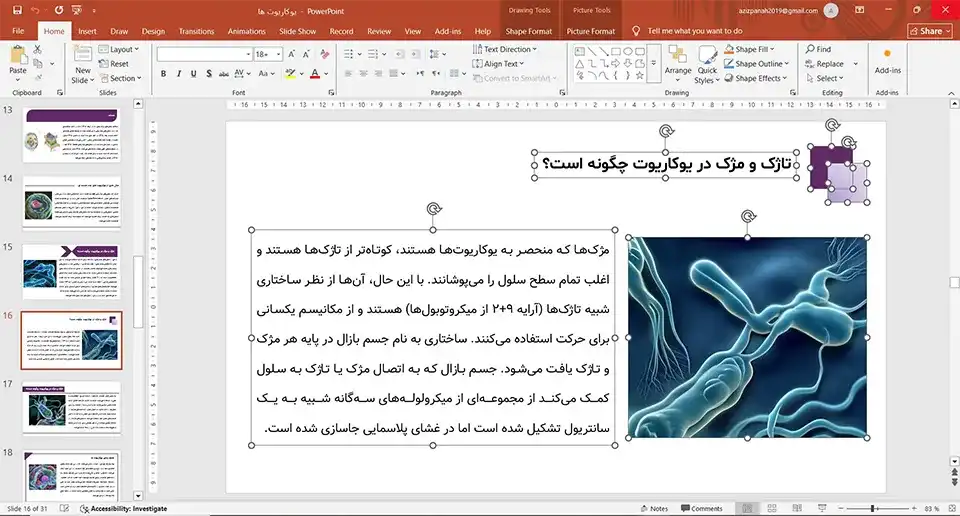Toggle Underline formatting
This screenshot has height=516, width=960.
click(x=193, y=73)
